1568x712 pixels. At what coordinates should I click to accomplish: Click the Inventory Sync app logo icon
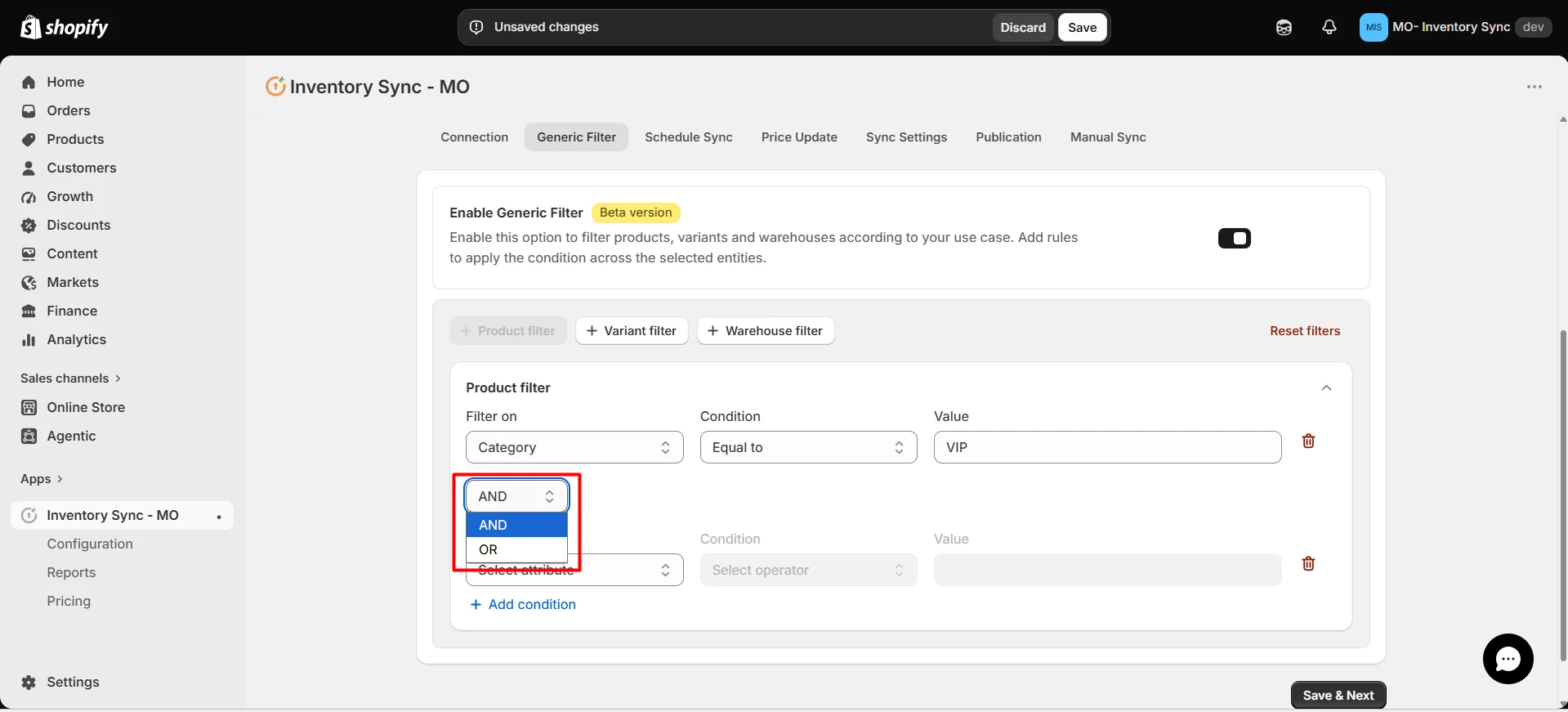[275, 86]
